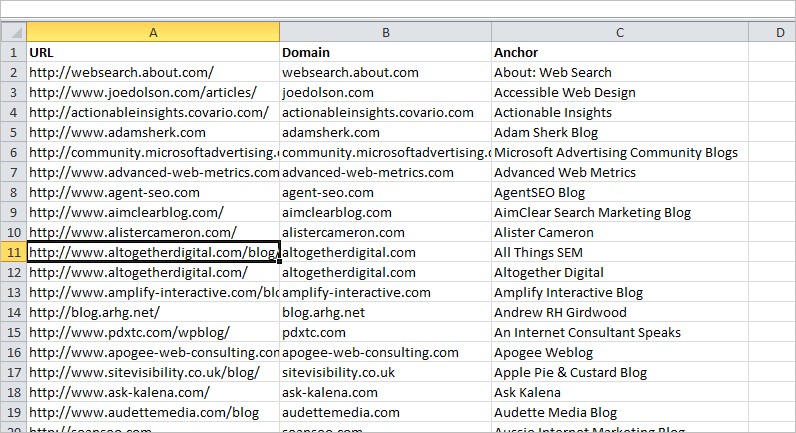Image resolution: width=796 pixels, height=433 pixels.
Task: Select column B header
Action: [x=385, y=32]
